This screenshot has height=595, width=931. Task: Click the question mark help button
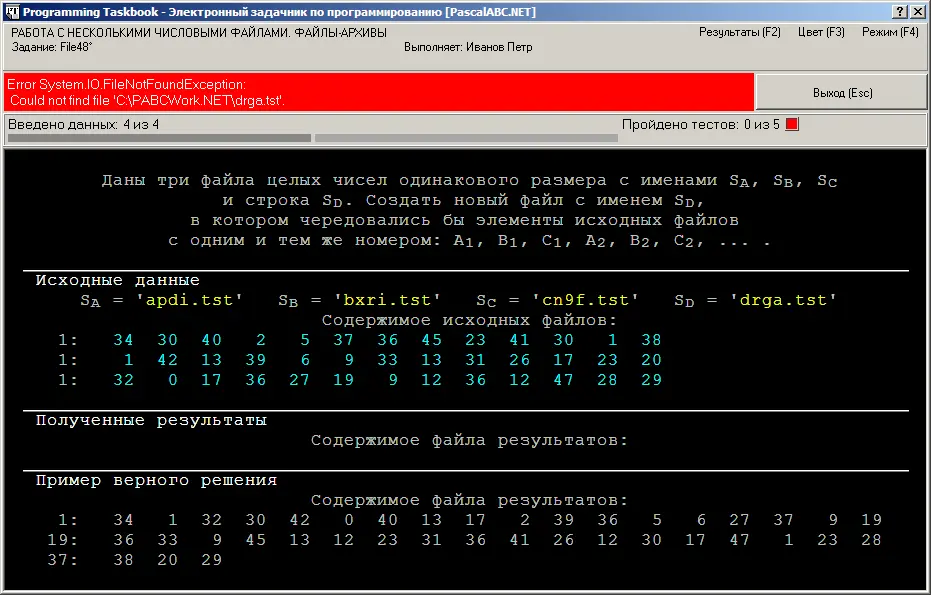click(899, 10)
